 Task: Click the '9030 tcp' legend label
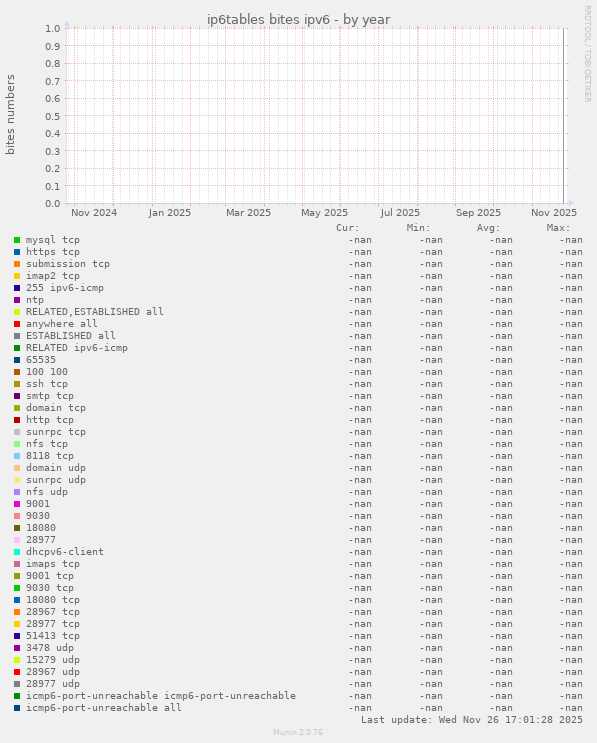tap(50, 588)
